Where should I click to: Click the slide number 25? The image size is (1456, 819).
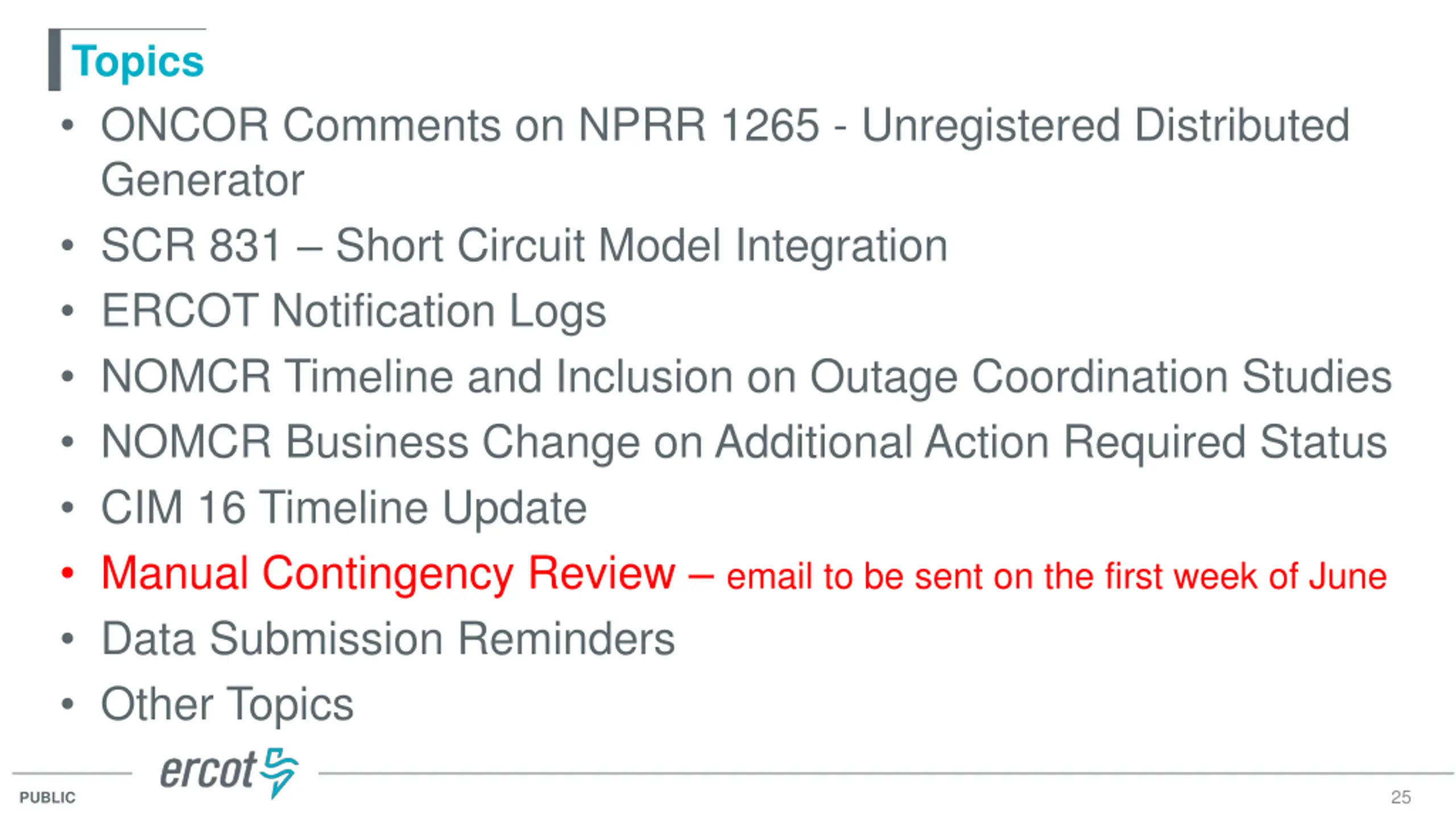click(1401, 797)
